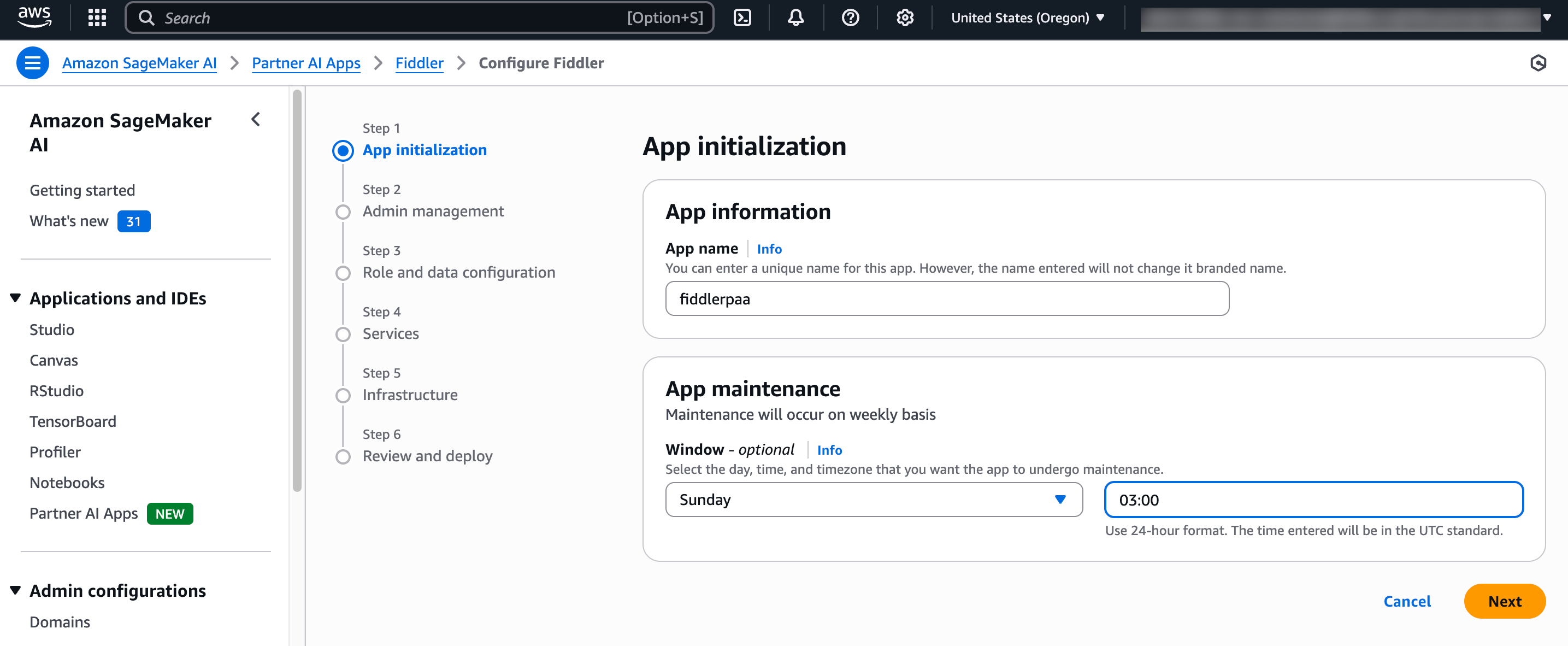Launch CloudShell from the top bar
Image resolution: width=1568 pixels, height=646 pixels.
pyautogui.click(x=742, y=17)
